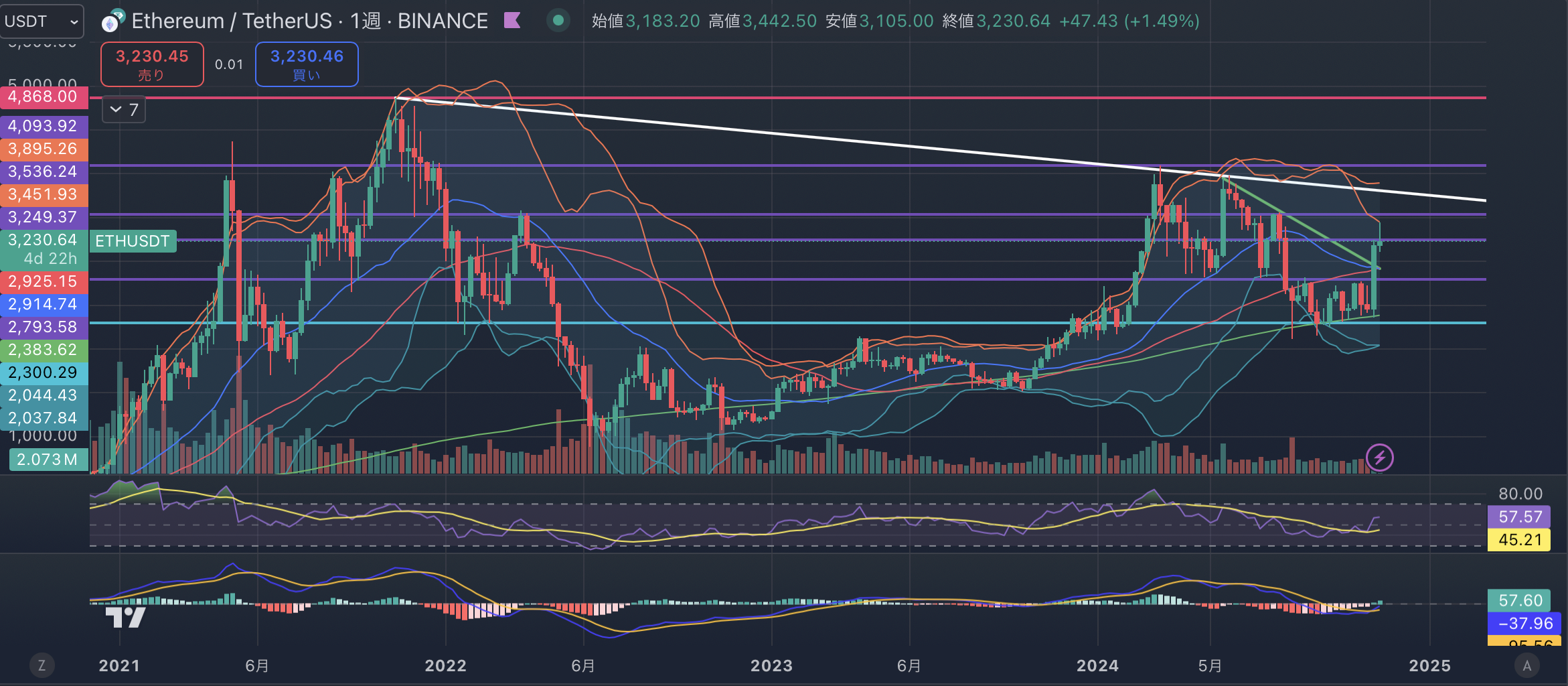Click the 2.073 M volume label
Image resolution: width=1568 pixels, height=686 pixels.
[48, 460]
